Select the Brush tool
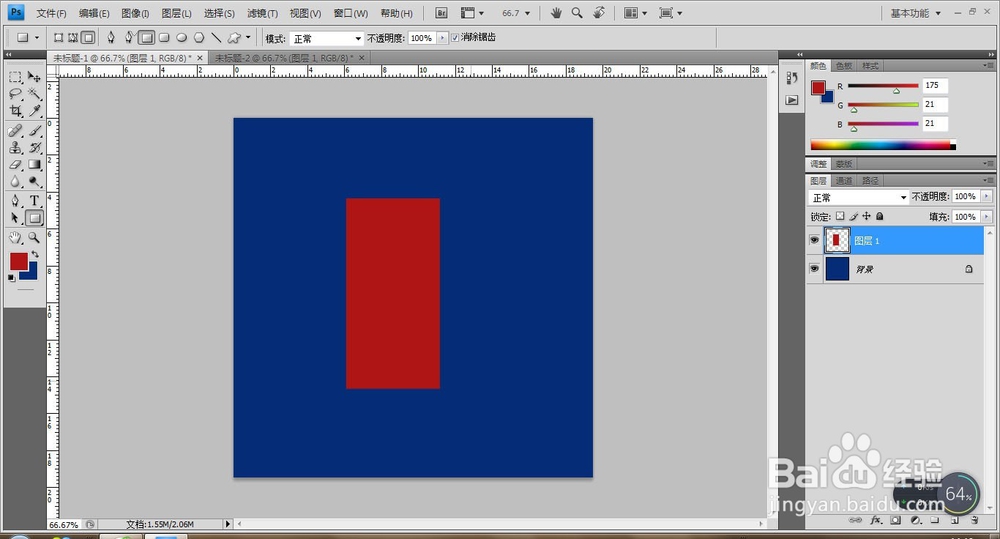The image size is (1000, 539). point(34,131)
